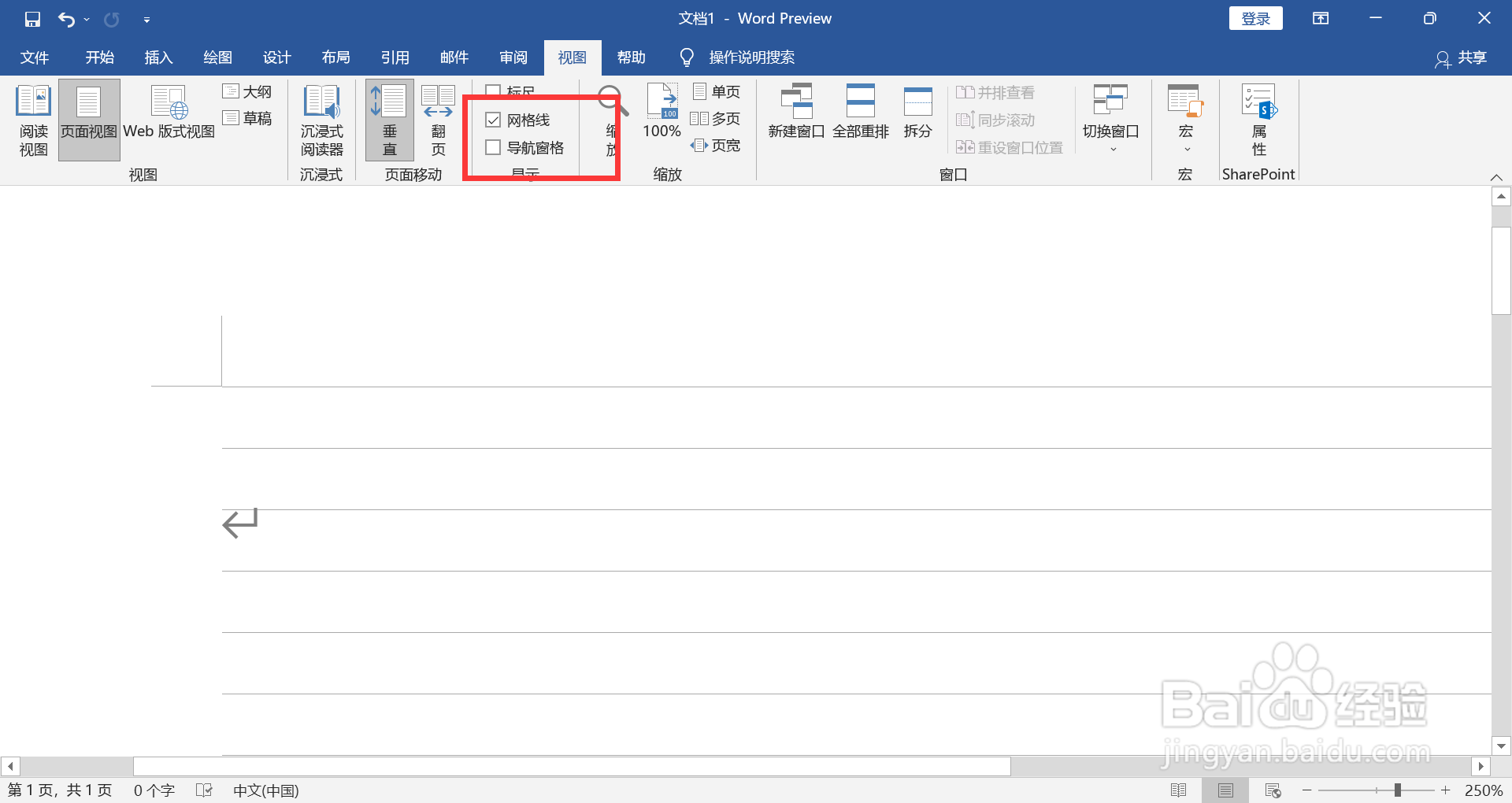1512x803 pixels.
Task: Open a New Window (新建窗口)
Action: click(x=796, y=113)
